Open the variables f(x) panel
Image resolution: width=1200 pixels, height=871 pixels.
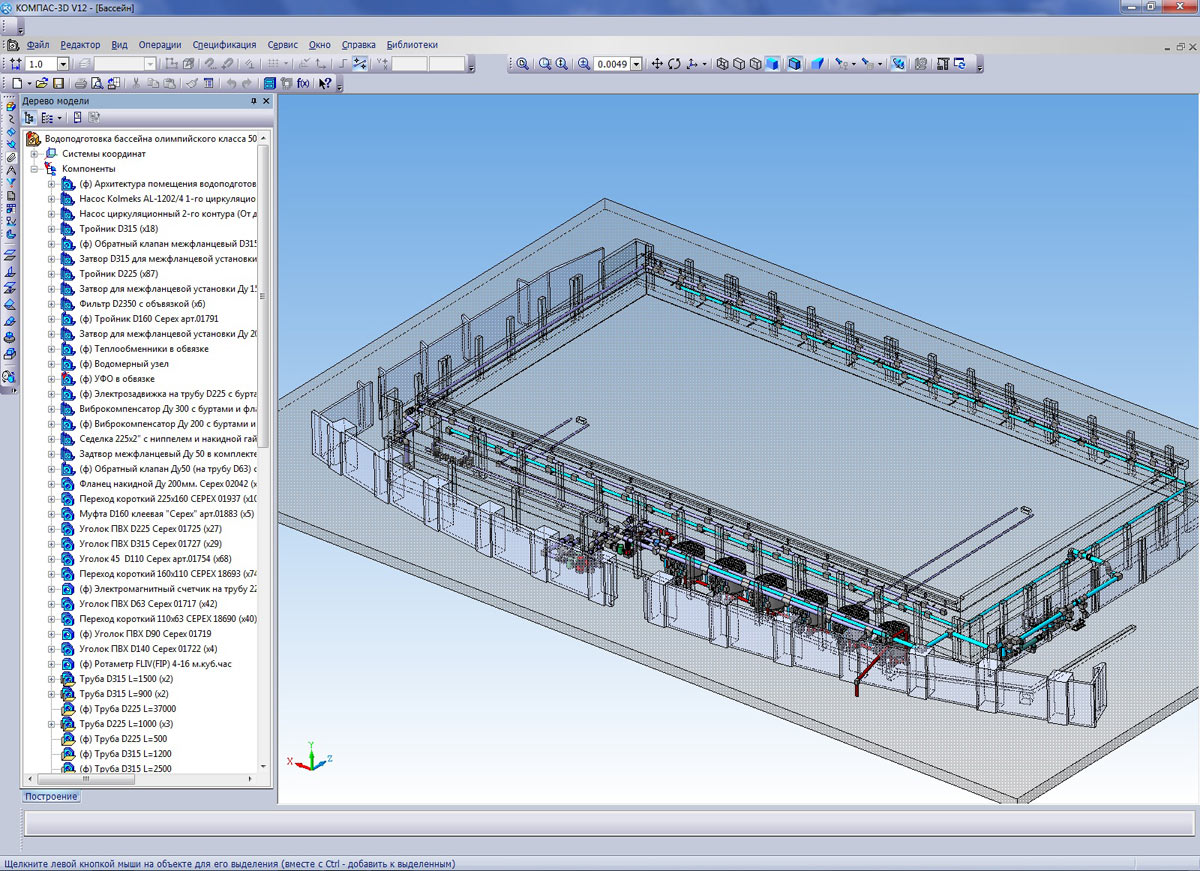pos(303,84)
